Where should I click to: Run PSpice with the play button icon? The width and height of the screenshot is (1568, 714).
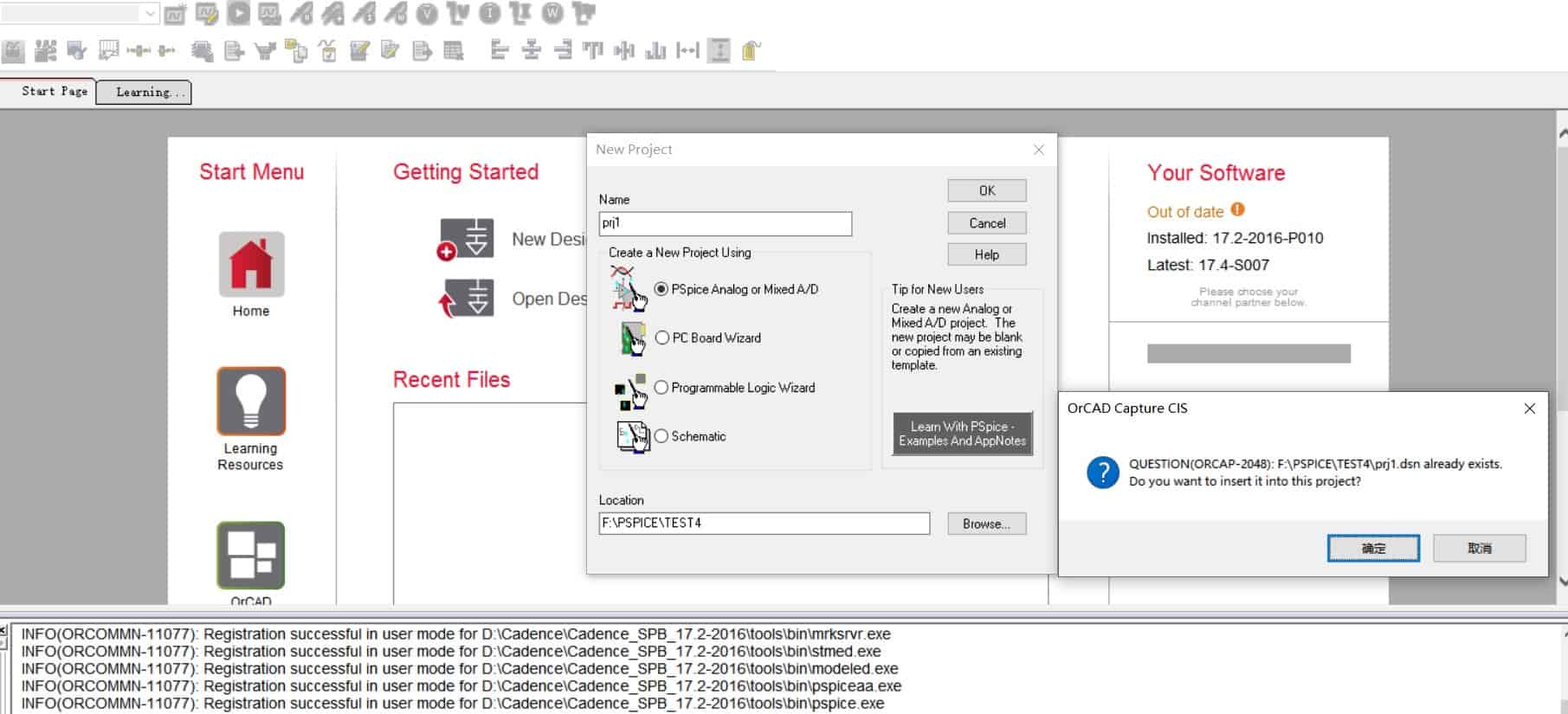coord(239,13)
